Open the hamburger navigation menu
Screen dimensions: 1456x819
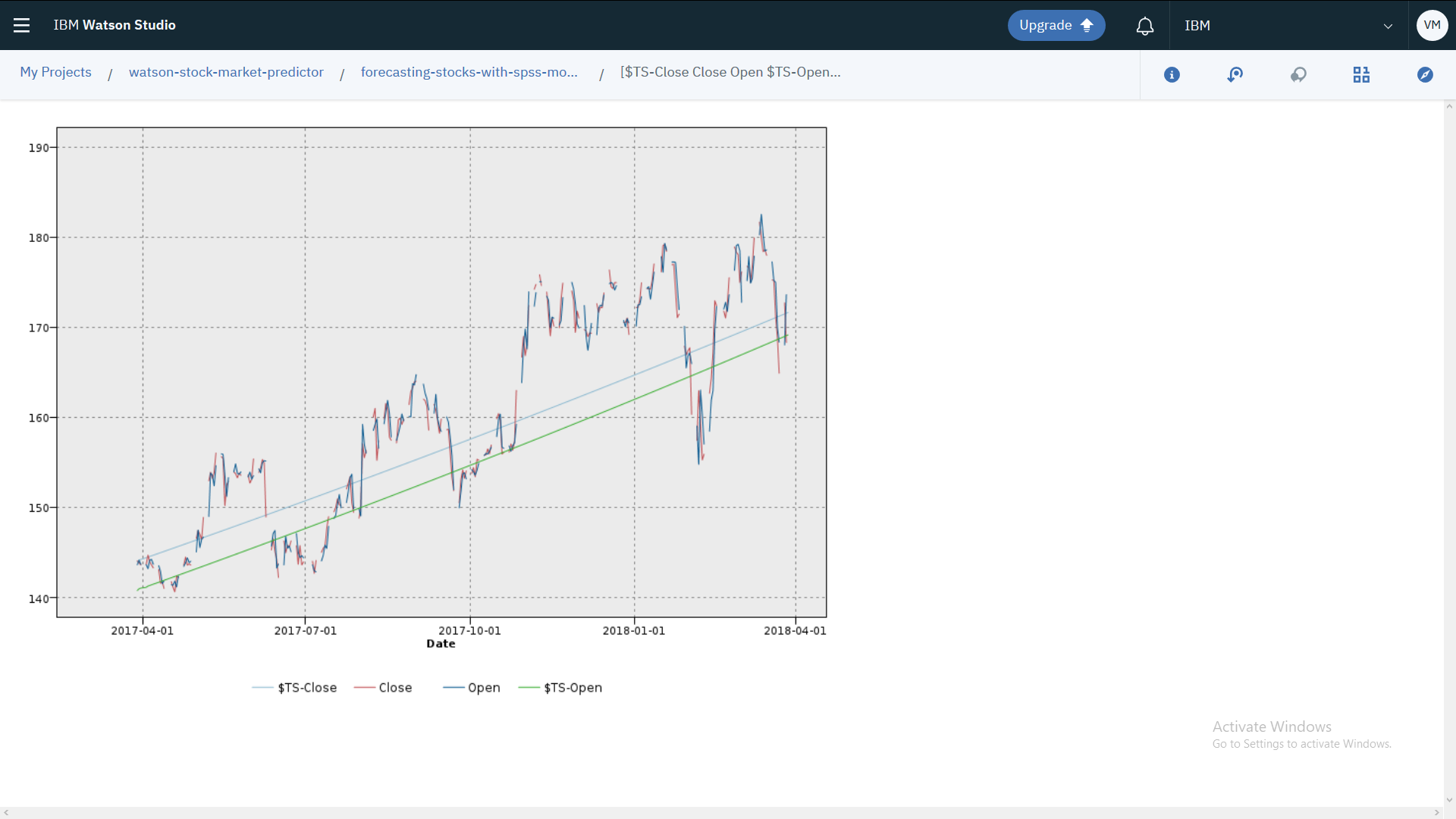(21, 25)
